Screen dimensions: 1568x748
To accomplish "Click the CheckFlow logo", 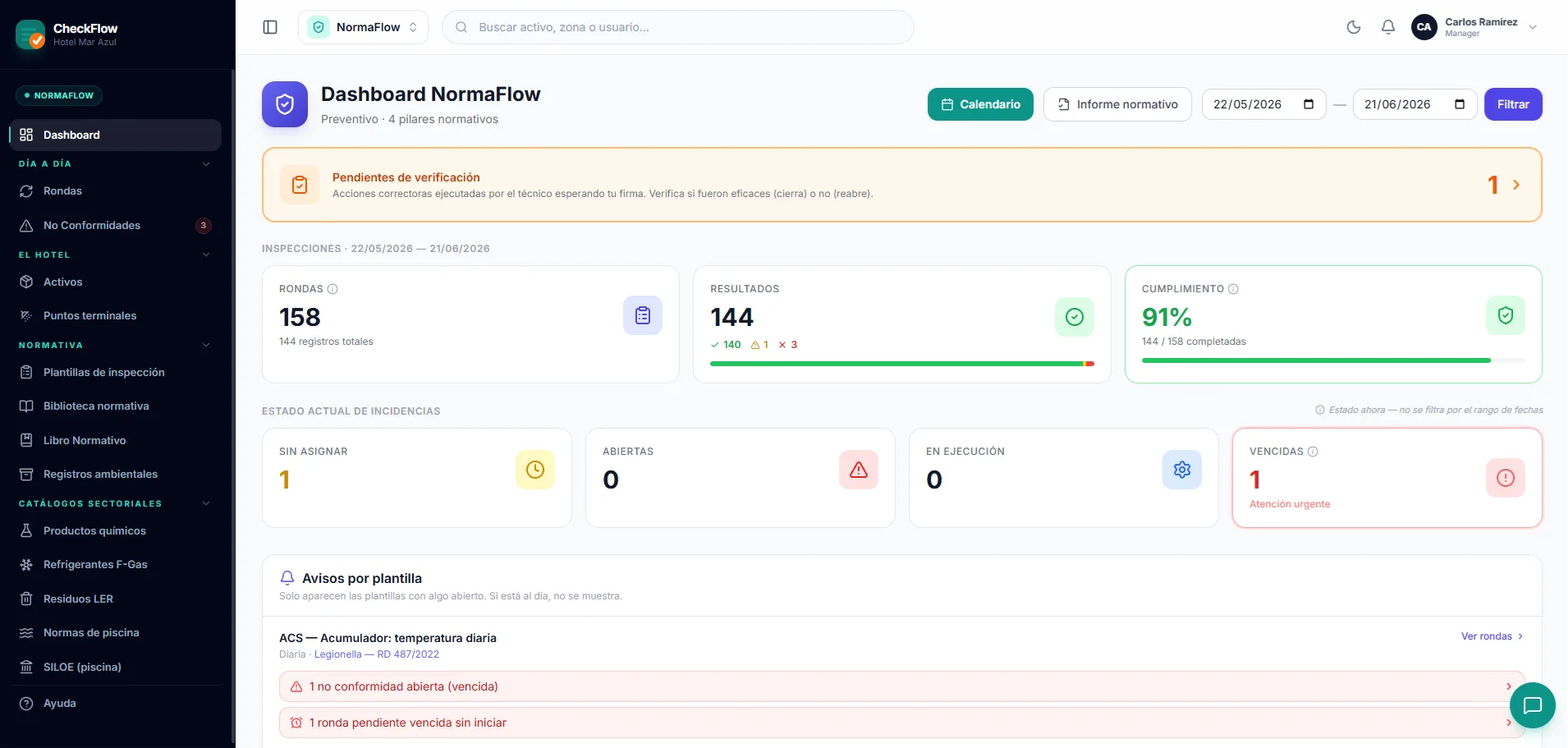I will click(x=30, y=34).
